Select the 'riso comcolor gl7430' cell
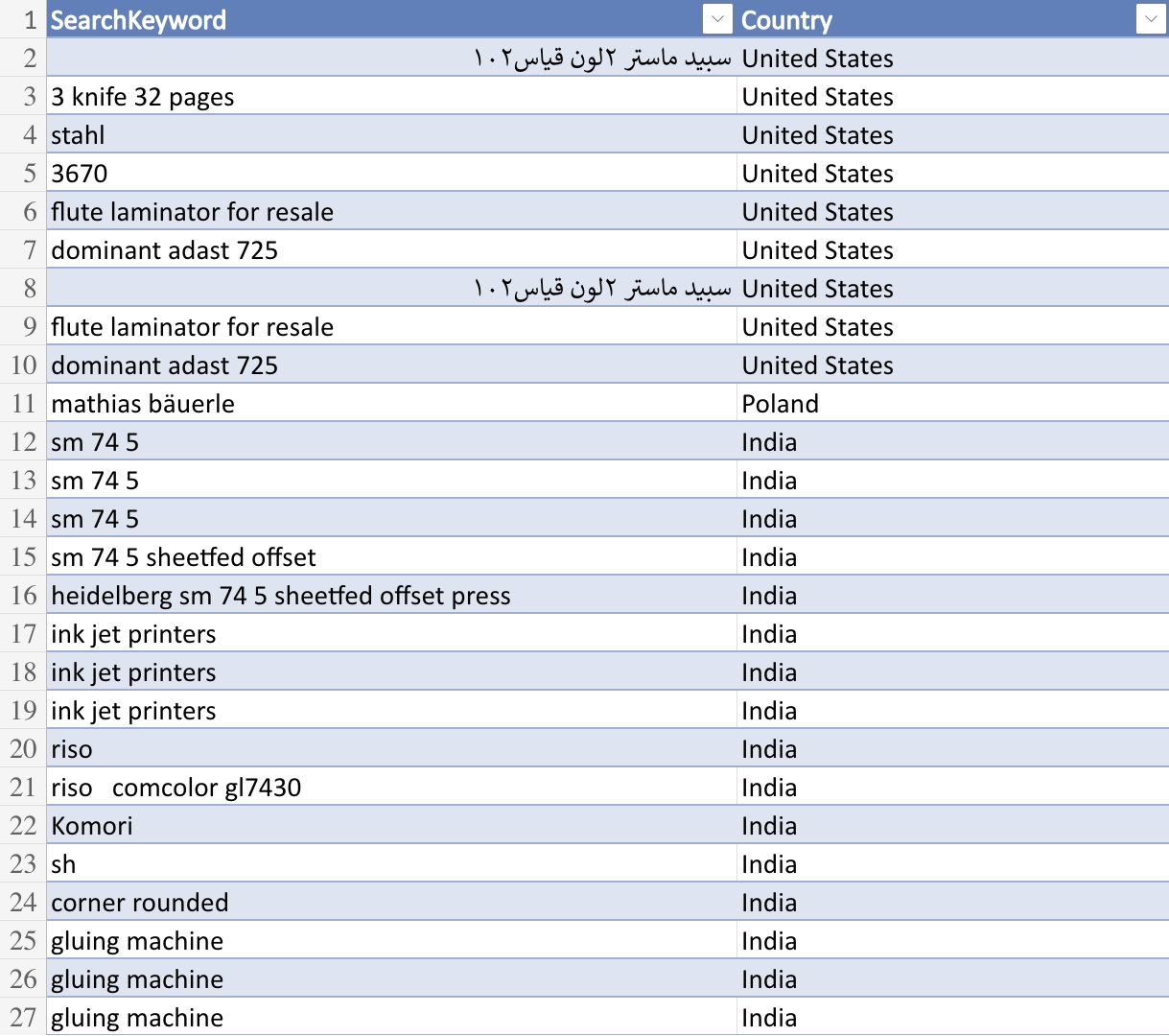1169x1036 pixels. coord(391,787)
